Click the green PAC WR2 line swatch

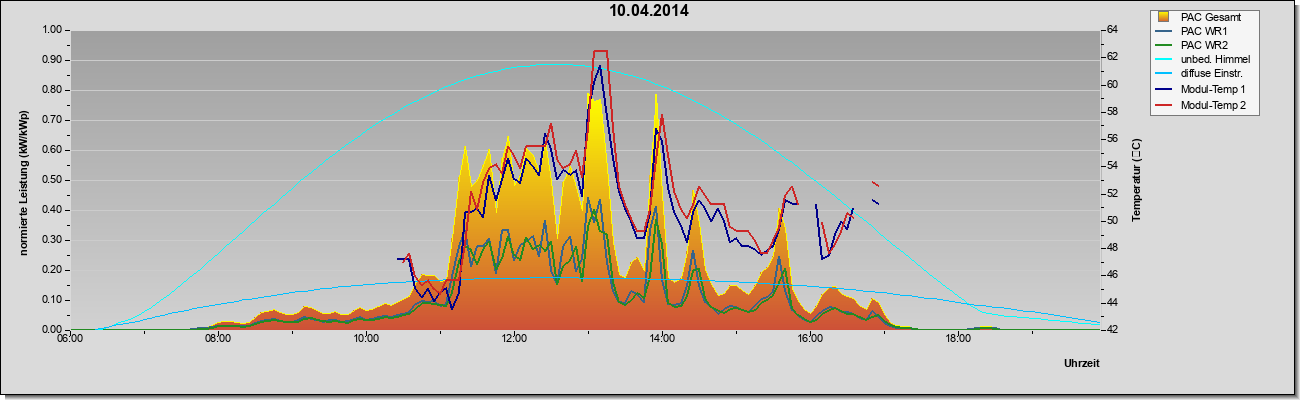point(1164,46)
